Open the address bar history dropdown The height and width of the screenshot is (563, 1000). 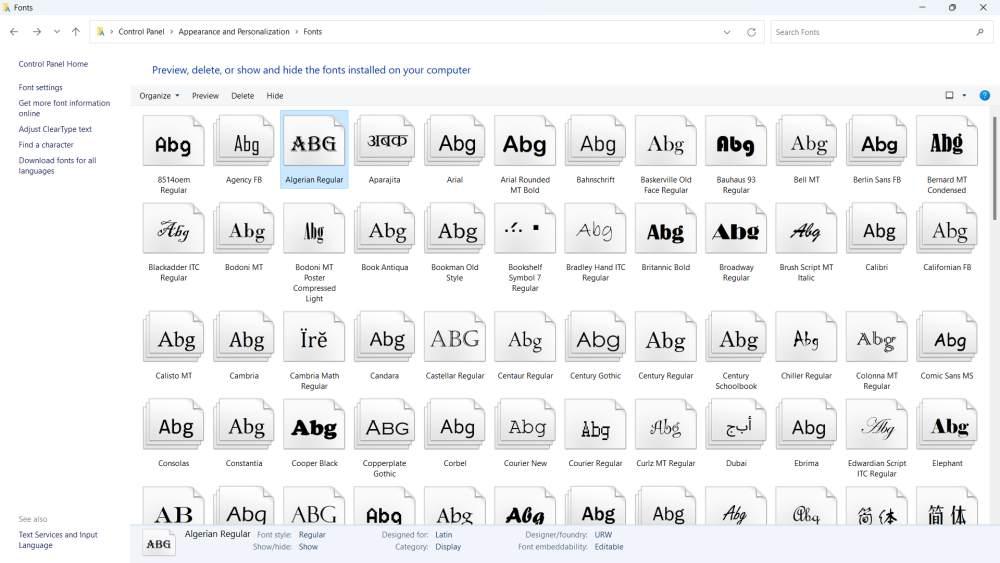pyautogui.click(x=726, y=32)
